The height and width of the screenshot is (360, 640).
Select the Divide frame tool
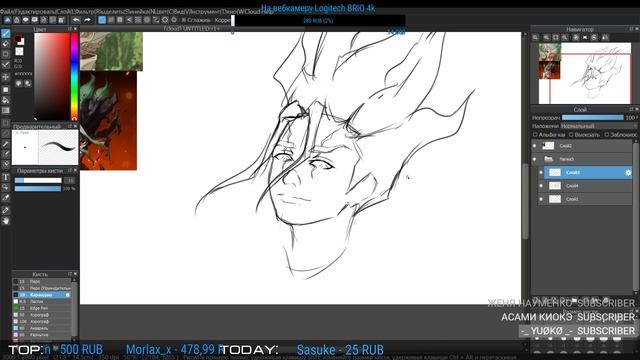click(x=6, y=198)
